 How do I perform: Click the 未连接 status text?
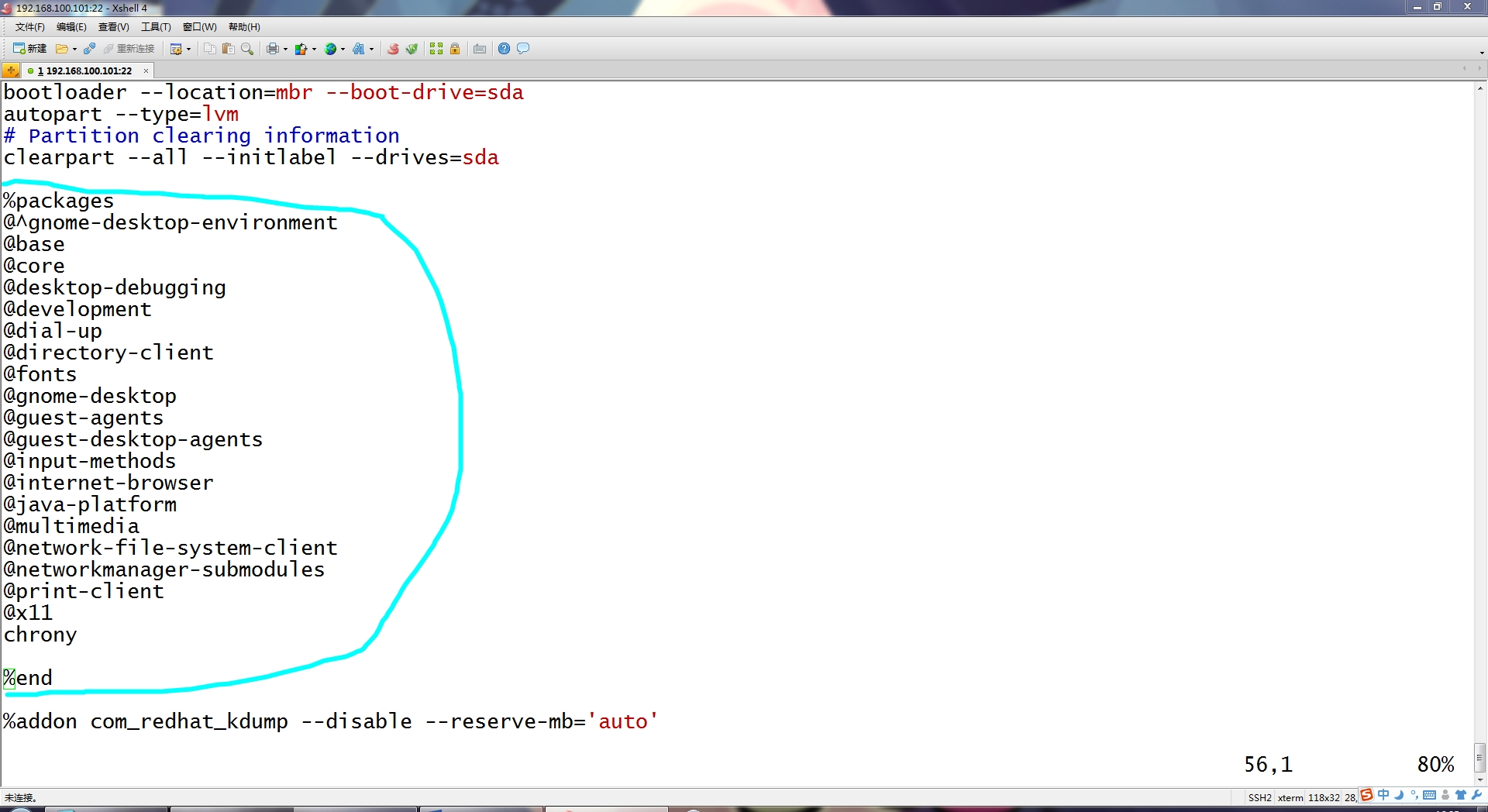pos(20,797)
